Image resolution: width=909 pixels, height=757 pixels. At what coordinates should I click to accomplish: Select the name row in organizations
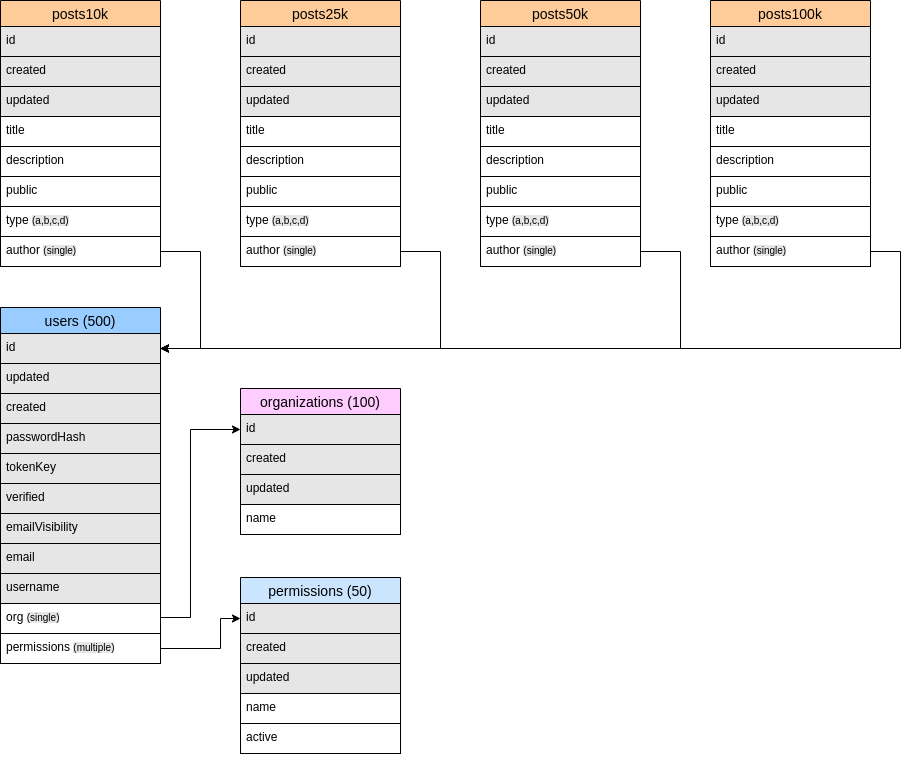(321, 519)
